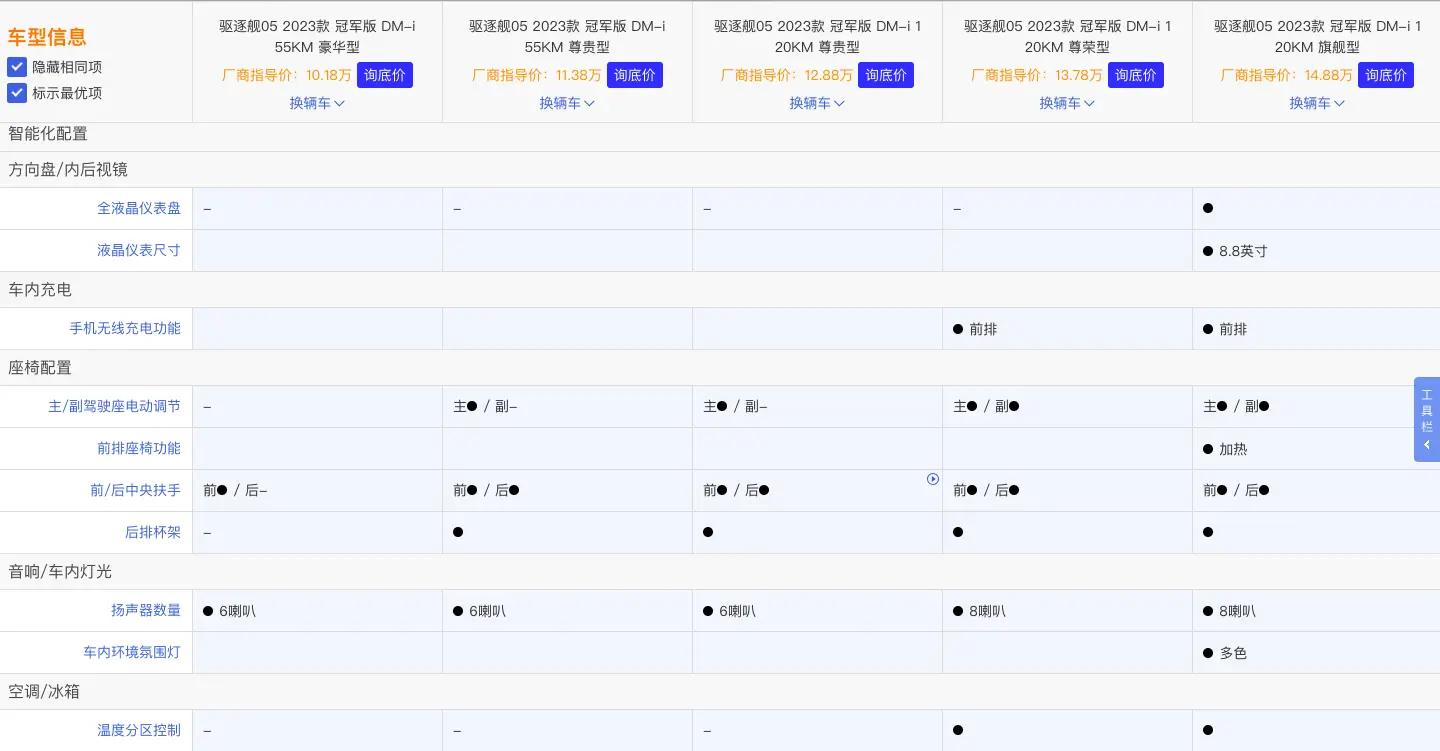The image size is (1440, 751).
Task: Play the video for 前/后中央扶手 feature
Action: [933, 479]
